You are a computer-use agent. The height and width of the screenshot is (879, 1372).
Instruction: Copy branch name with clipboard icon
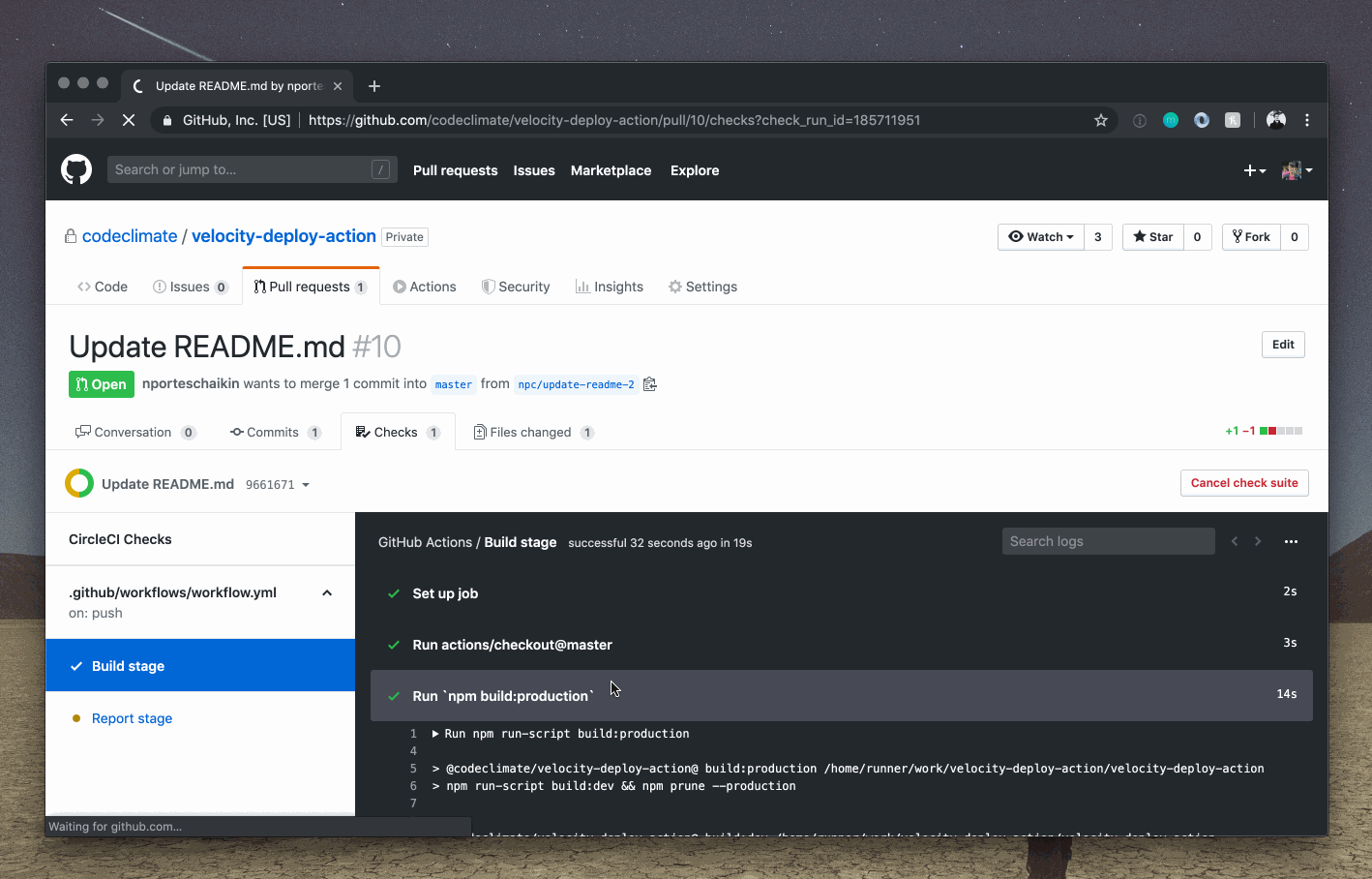(650, 384)
